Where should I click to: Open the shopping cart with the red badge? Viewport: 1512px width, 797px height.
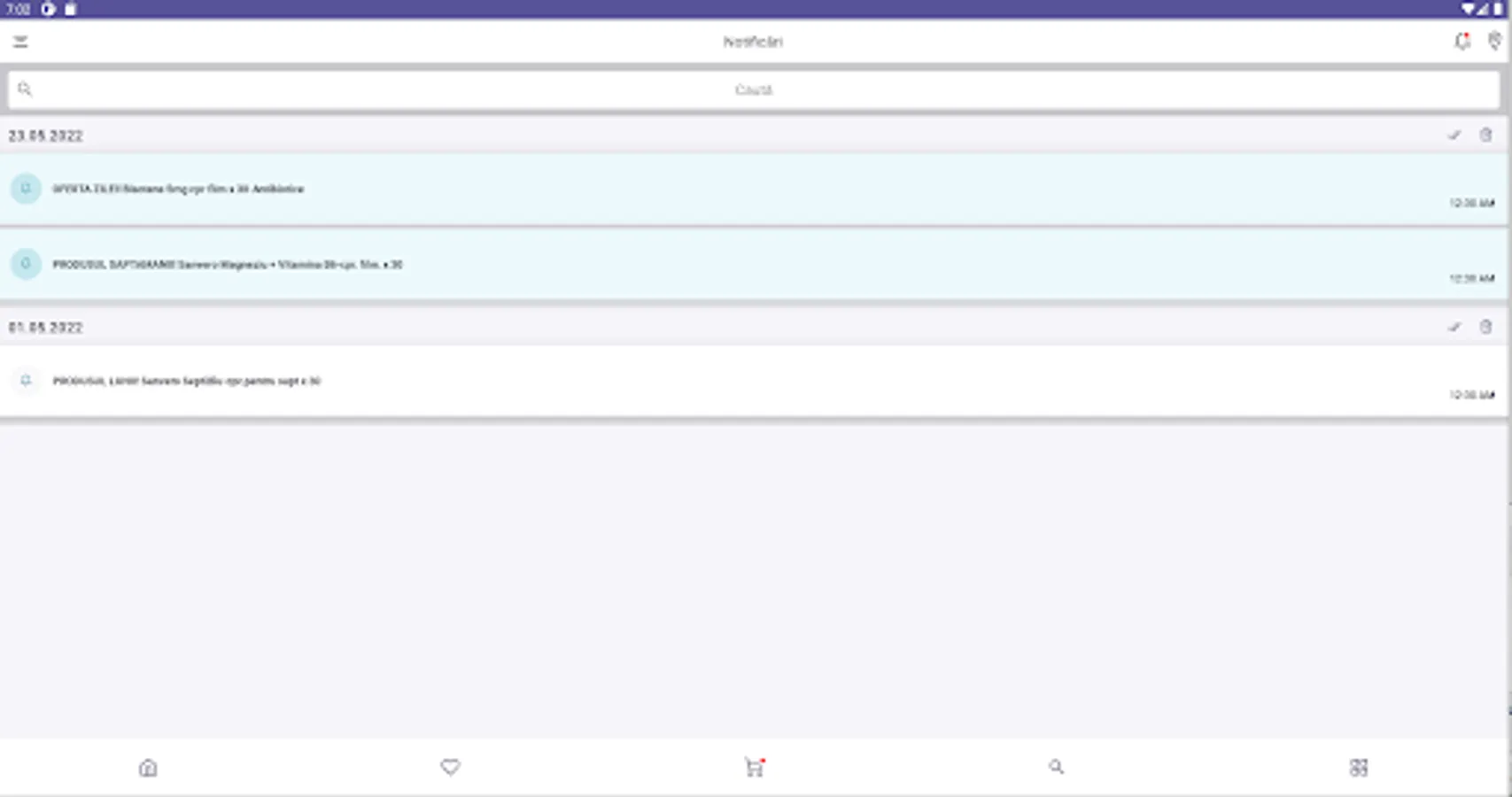[754, 768]
